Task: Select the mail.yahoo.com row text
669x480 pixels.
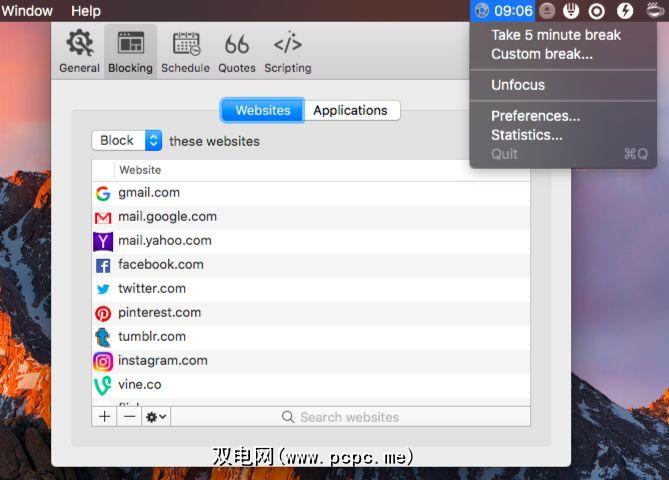Action: (165, 241)
